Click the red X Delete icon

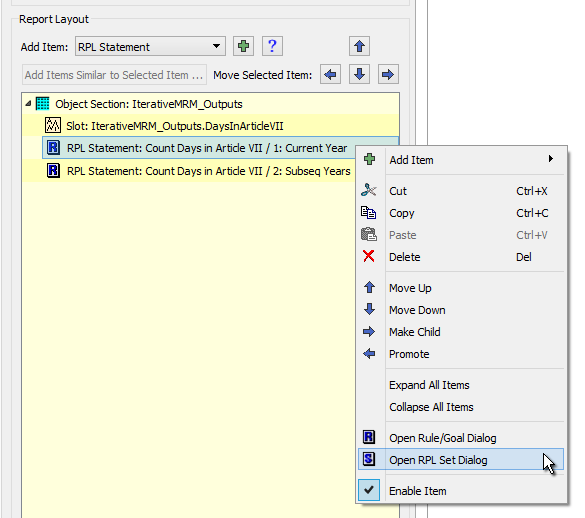369,256
